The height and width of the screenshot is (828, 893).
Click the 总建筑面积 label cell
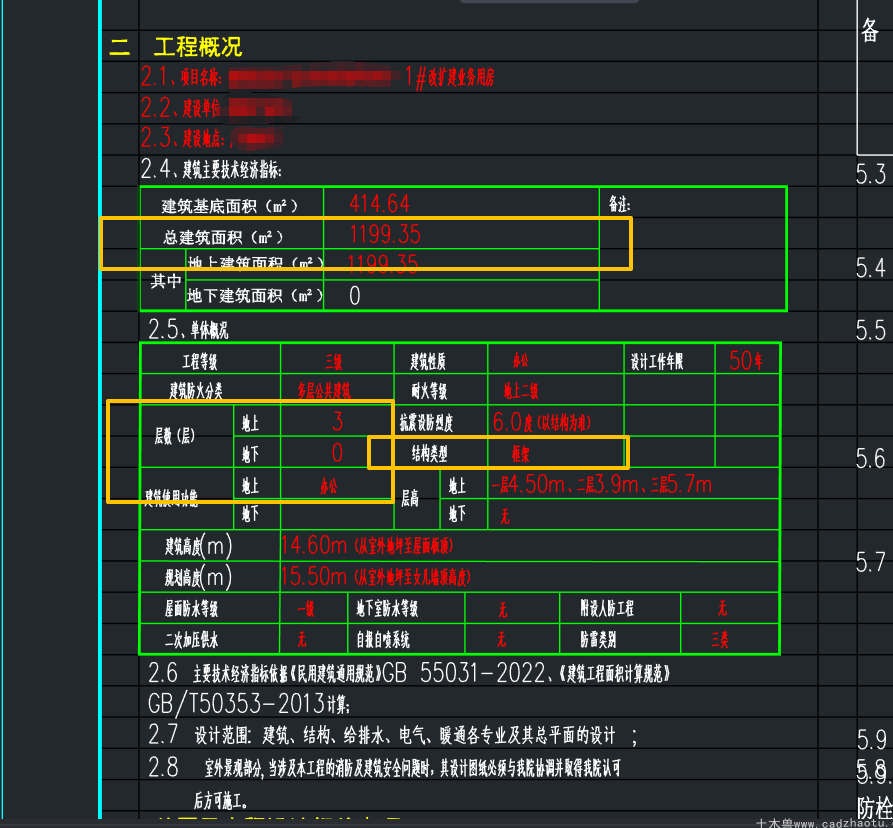[232, 234]
